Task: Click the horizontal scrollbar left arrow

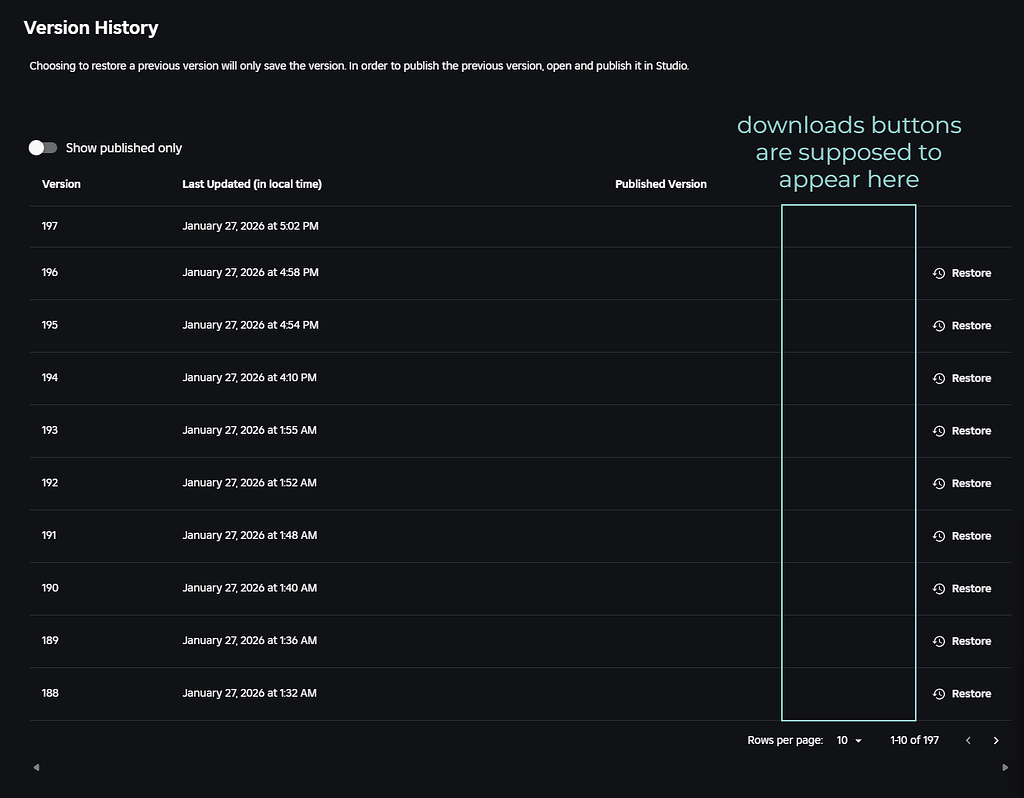Action: coord(37,767)
